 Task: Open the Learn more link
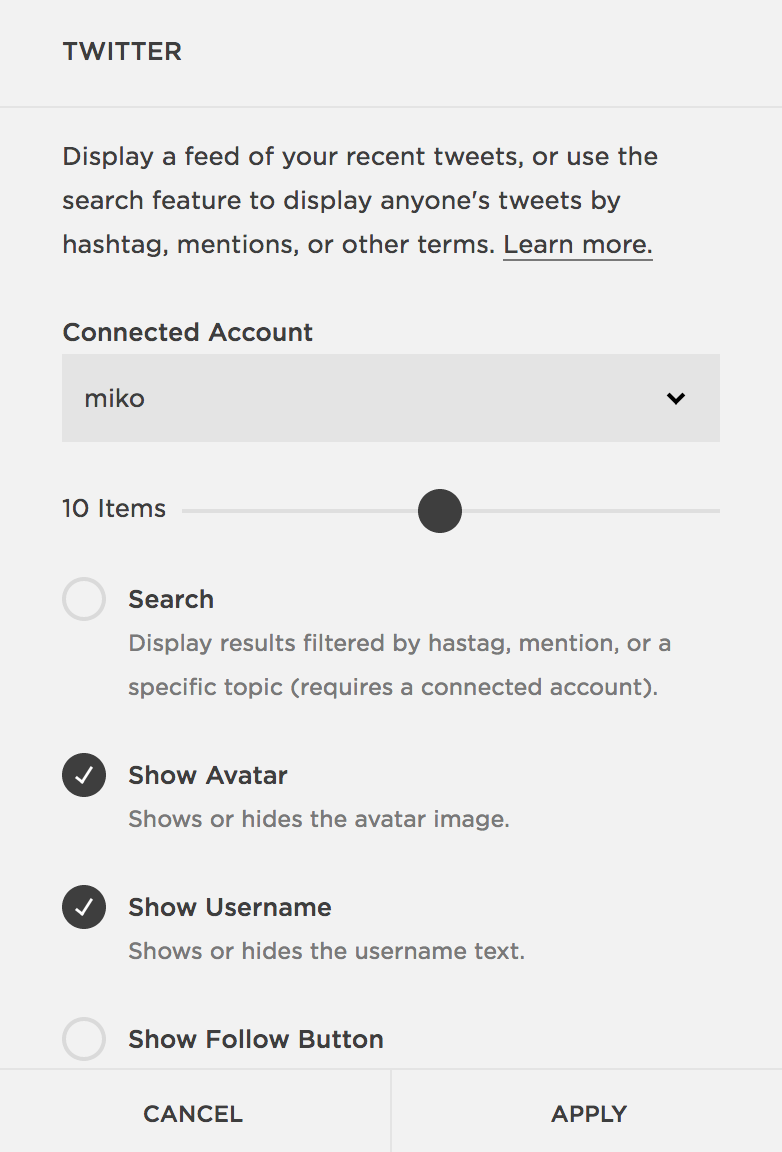[578, 245]
